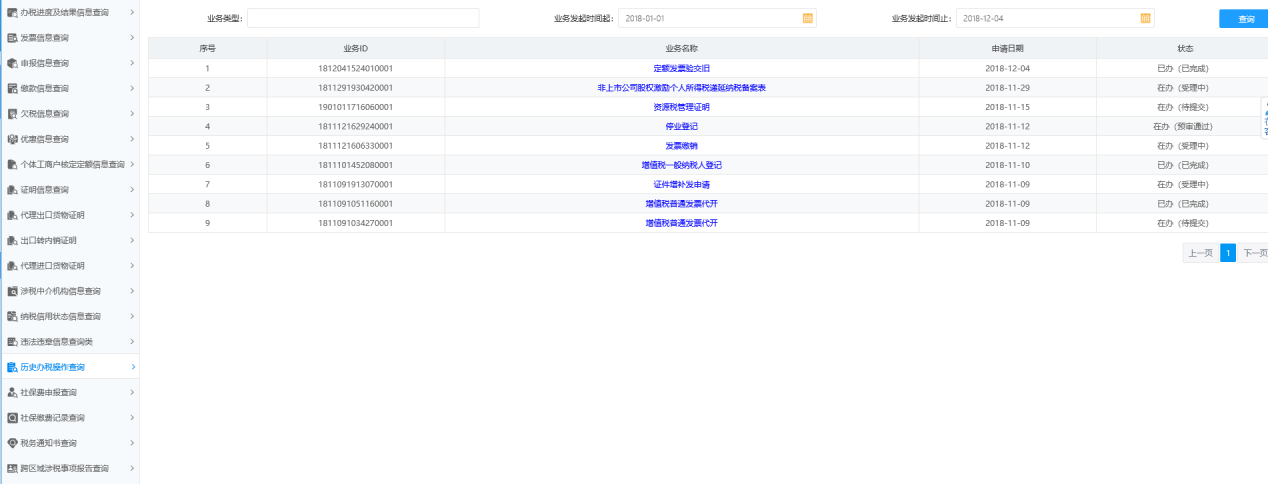Select 历史办税操作查询 in the sidebar
Viewport: 1268px width, 484px height.
[x=59, y=367]
